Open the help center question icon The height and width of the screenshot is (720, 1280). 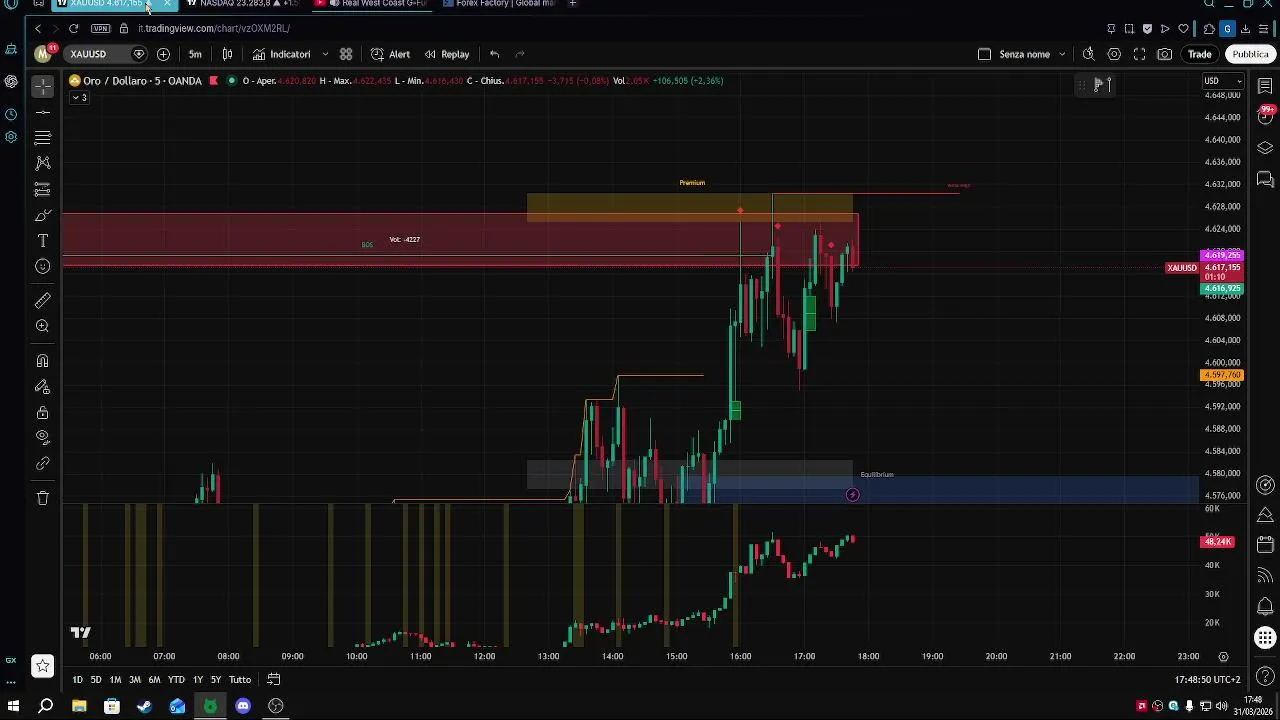(1265, 678)
